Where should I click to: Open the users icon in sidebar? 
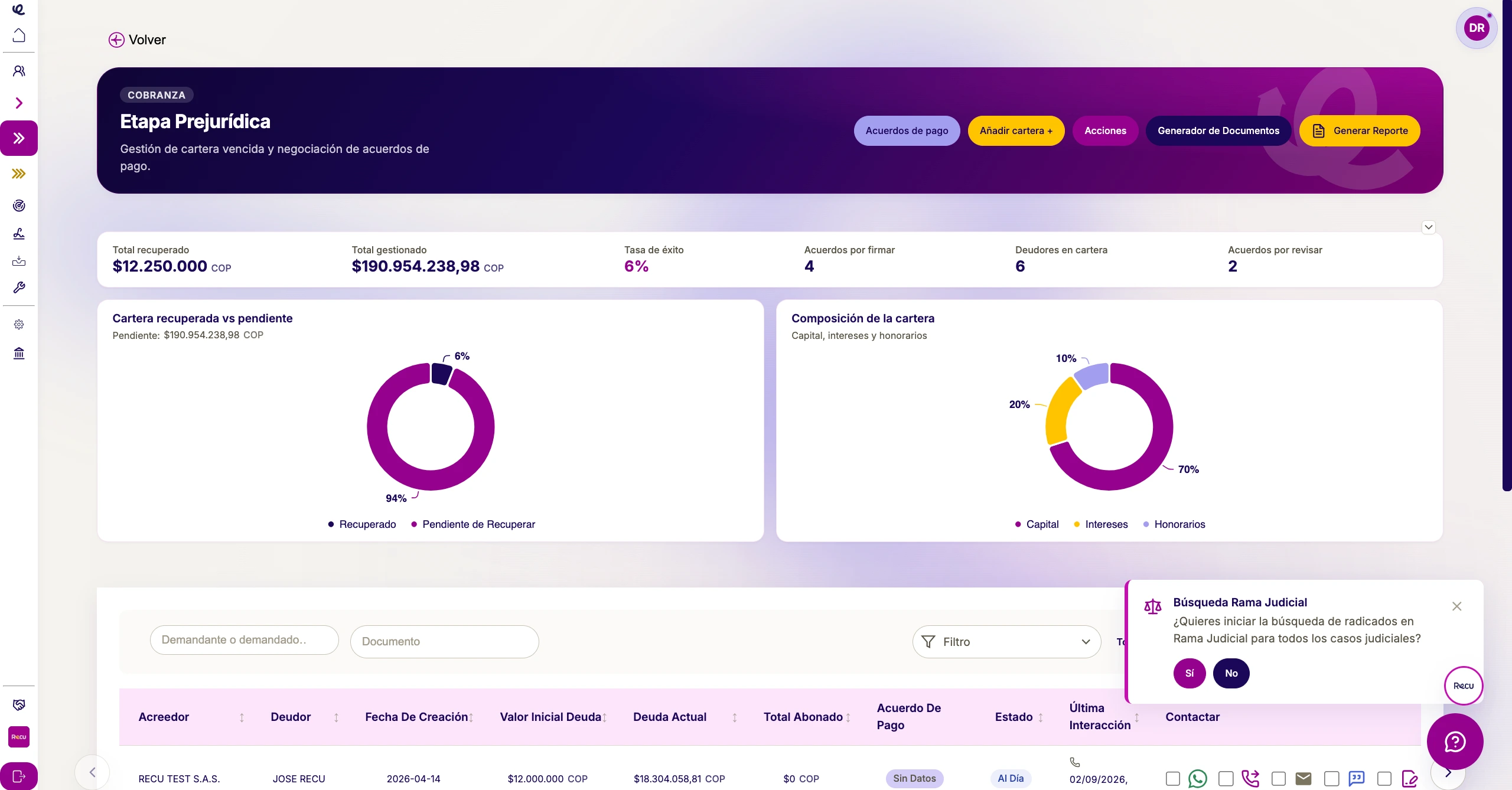pos(19,71)
